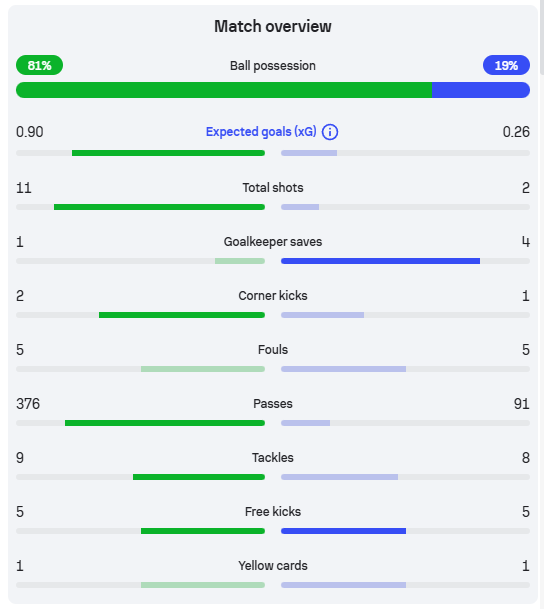
Task: Click the green Total shots bar
Action: tap(159, 207)
